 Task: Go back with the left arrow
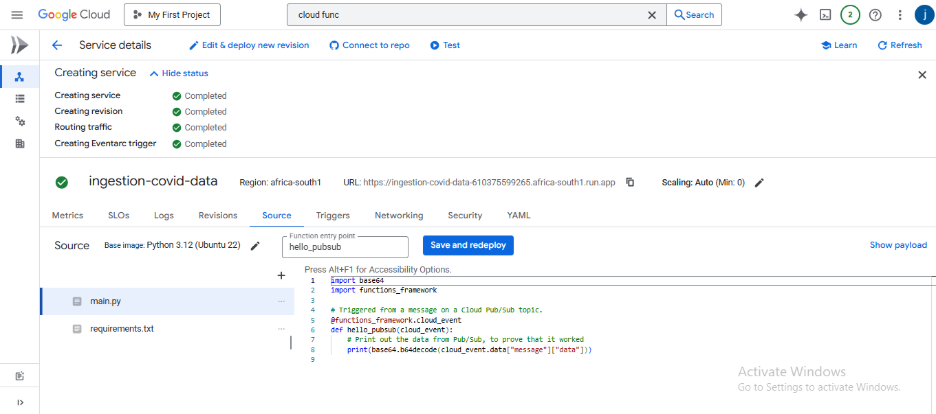coord(57,45)
